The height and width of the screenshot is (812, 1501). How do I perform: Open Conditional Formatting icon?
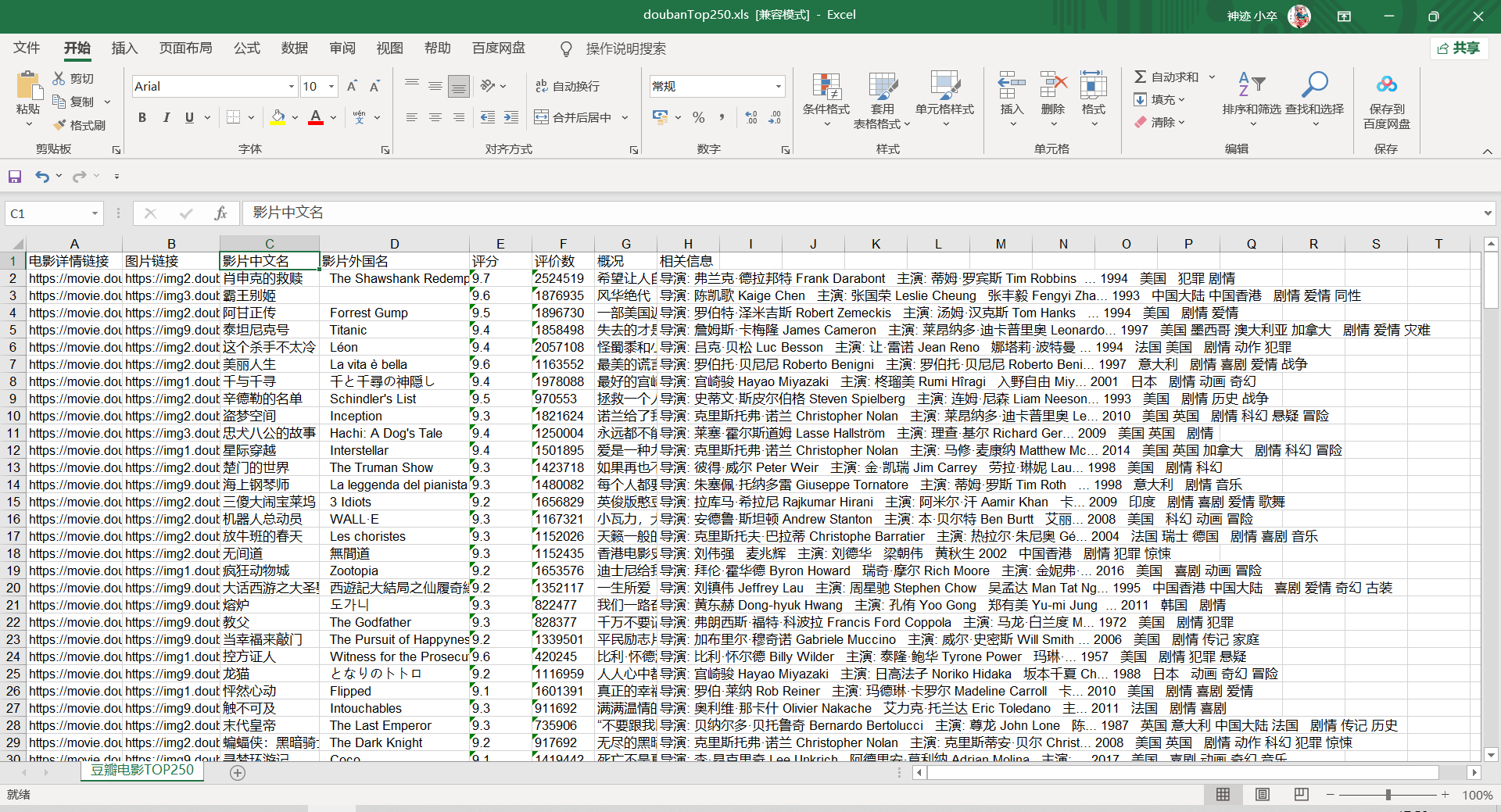[826, 86]
